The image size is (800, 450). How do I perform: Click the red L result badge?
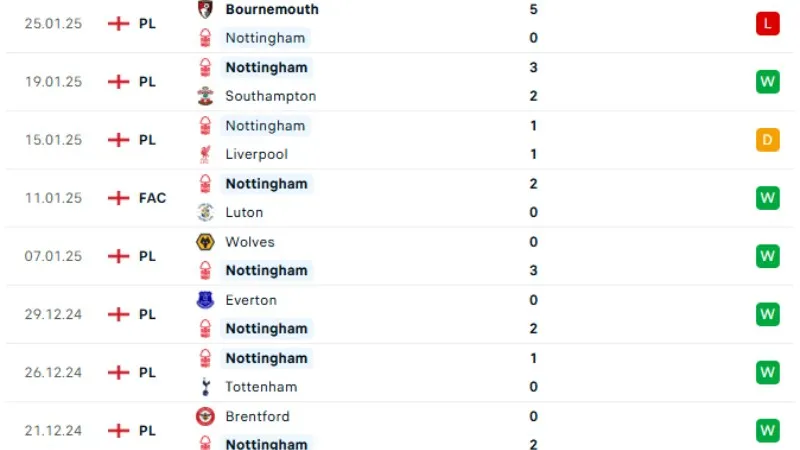[767, 24]
